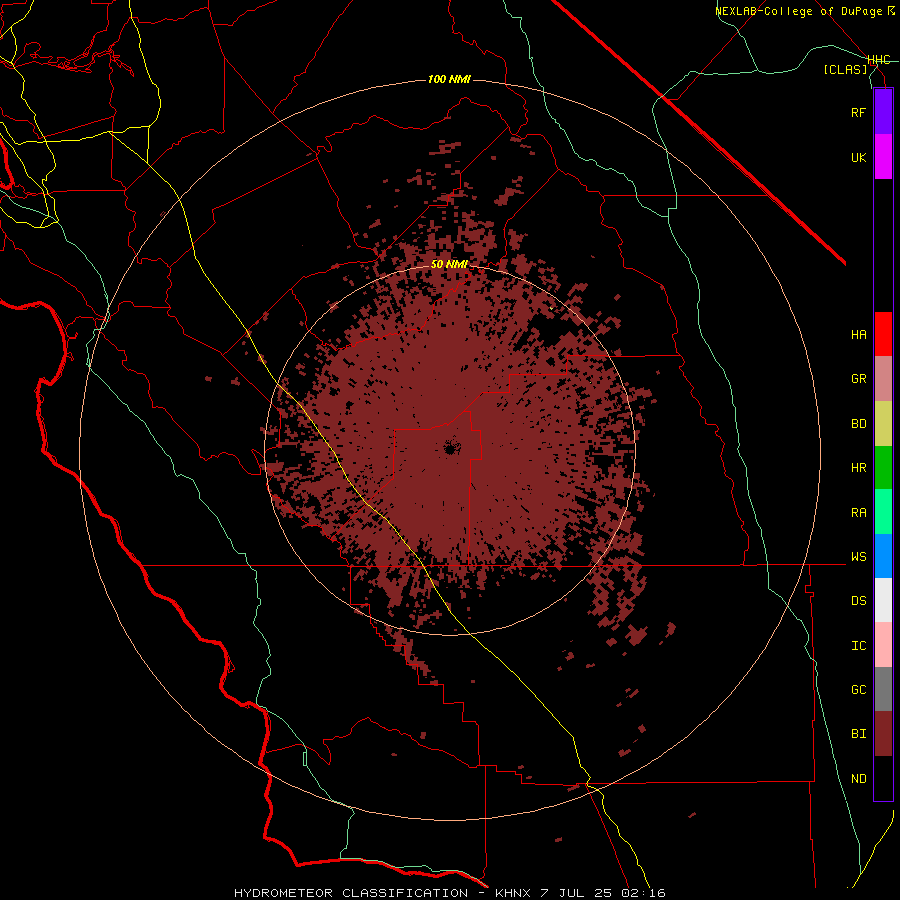
Task: Click the 100 NMI range ring label
Action: (x=449, y=79)
